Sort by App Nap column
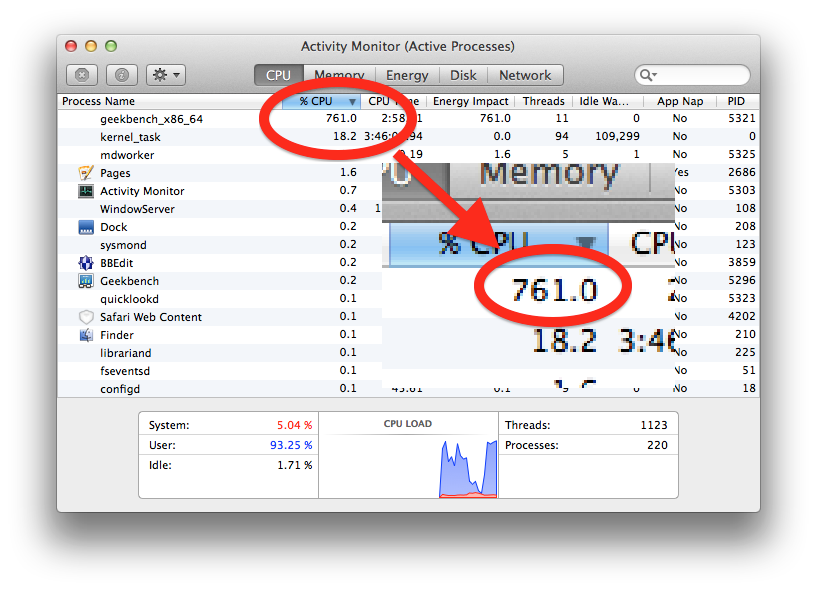 pos(679,101)
